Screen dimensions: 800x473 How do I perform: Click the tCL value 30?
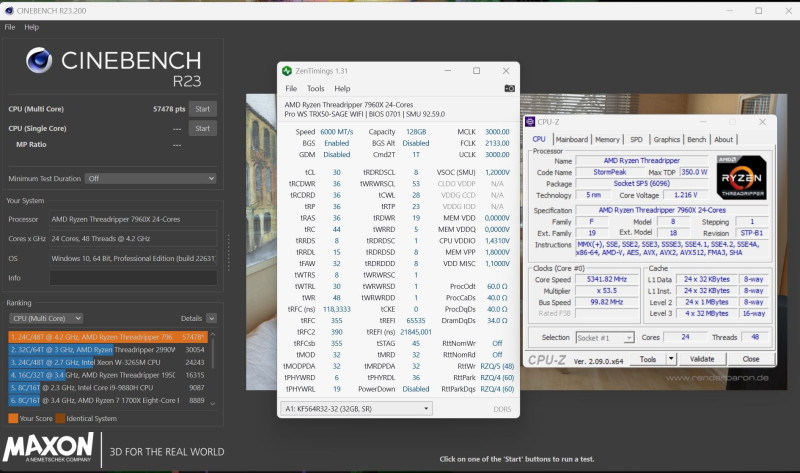(337, 172)
